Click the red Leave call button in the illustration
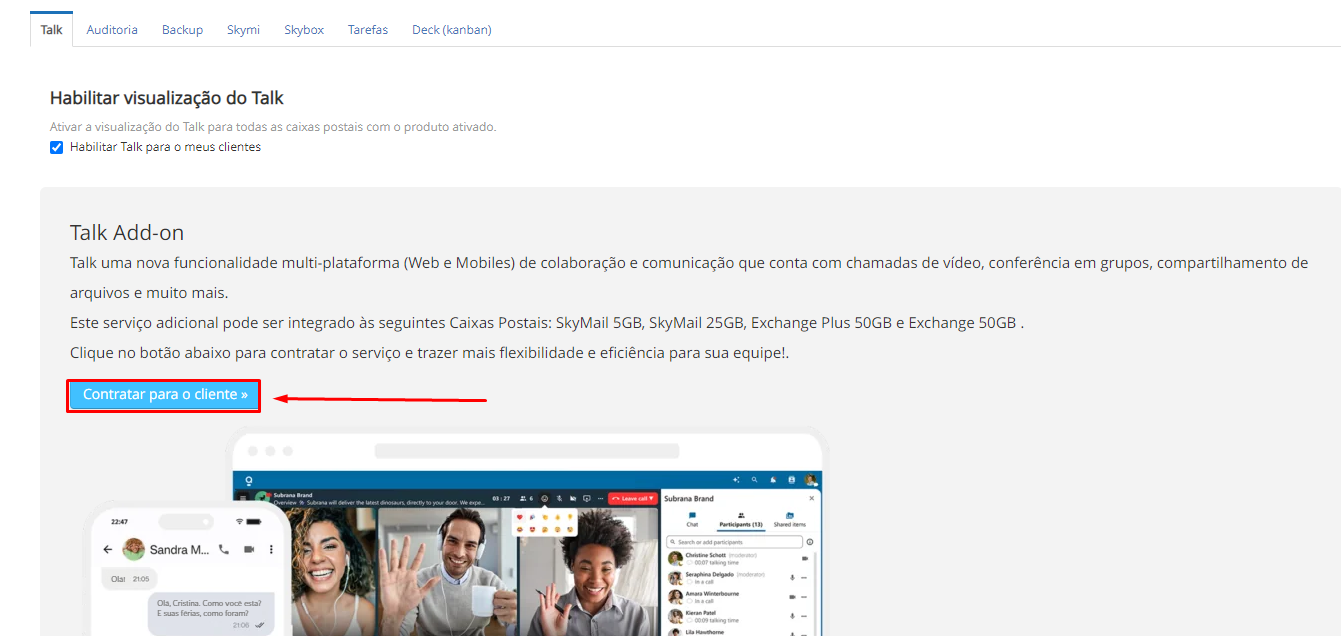 click(632, 497)
